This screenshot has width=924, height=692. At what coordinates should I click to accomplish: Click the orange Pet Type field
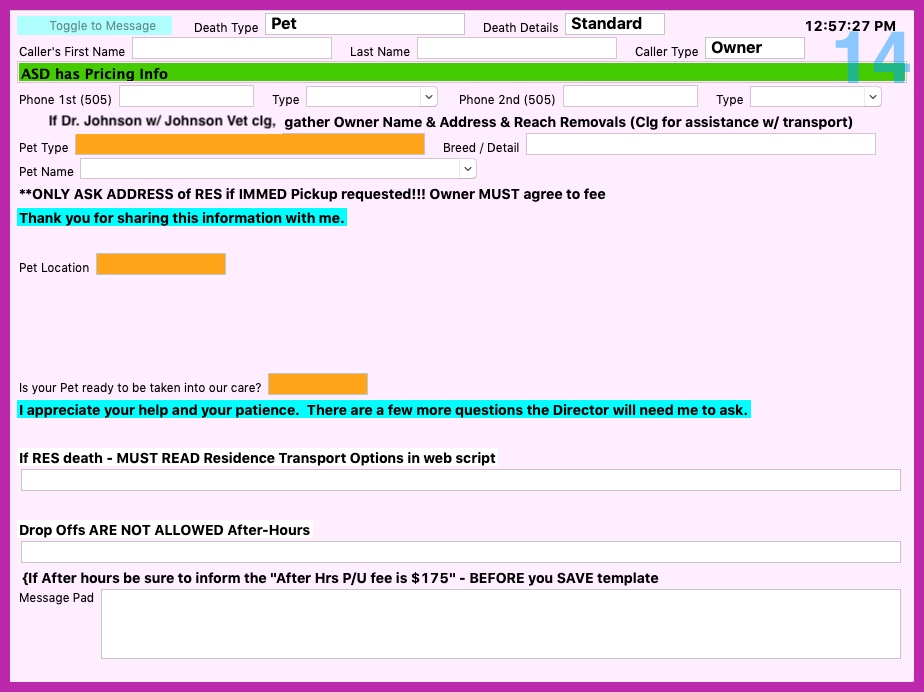(250, 144)
